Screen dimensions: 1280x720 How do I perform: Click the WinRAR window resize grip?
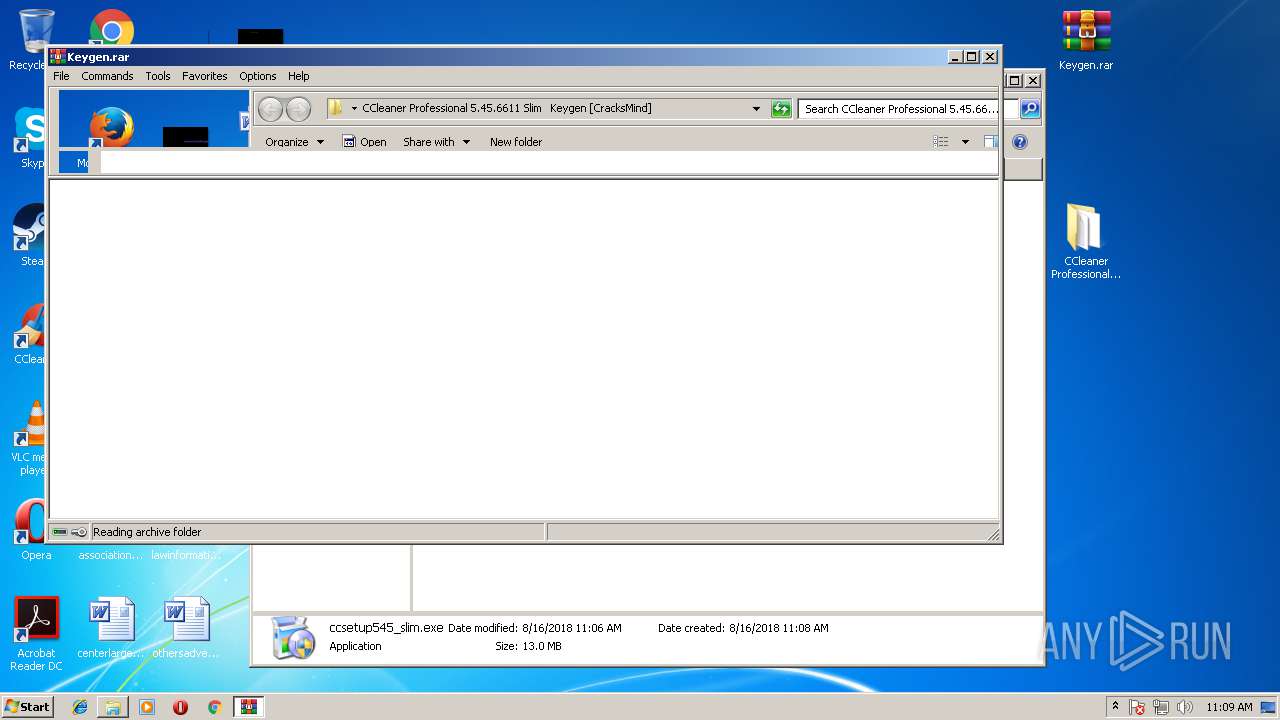[x=993, y=535]
